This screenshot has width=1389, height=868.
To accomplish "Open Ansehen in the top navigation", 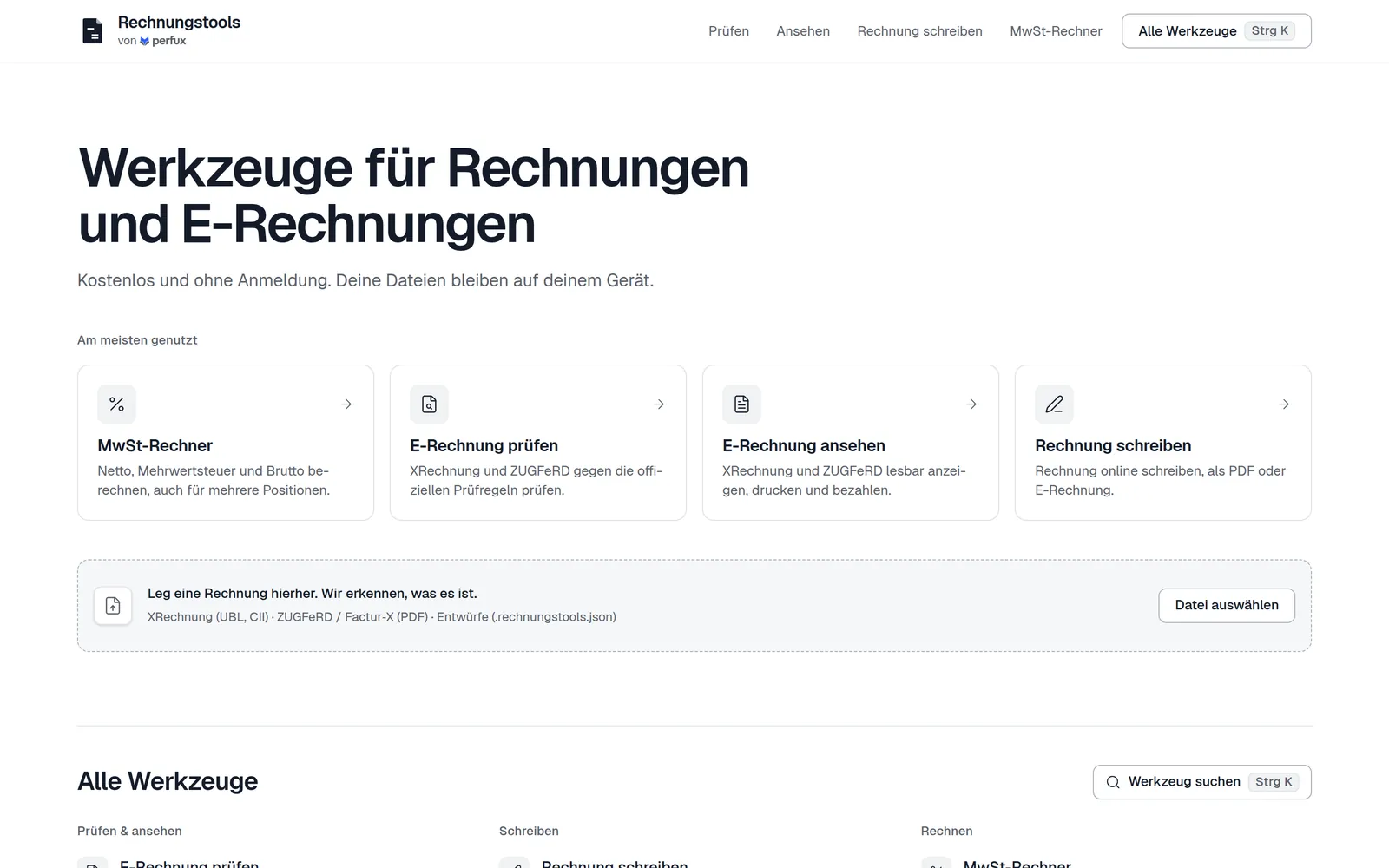I will (803, 31).
